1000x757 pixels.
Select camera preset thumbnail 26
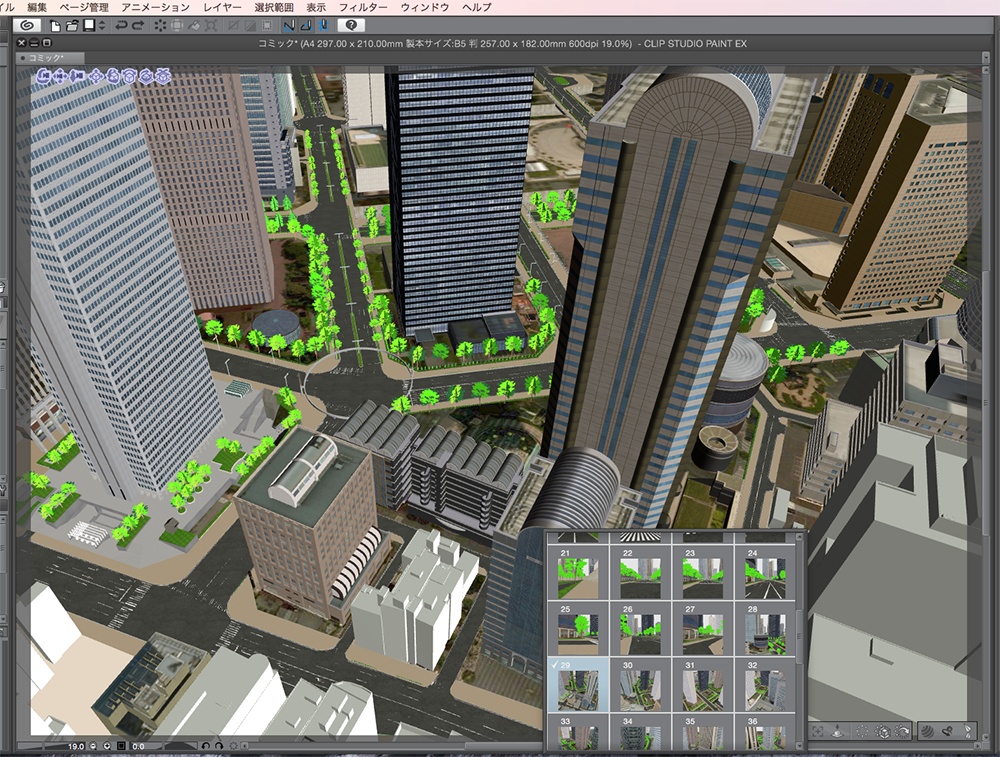pyautogui.click(x=640, y=629)
